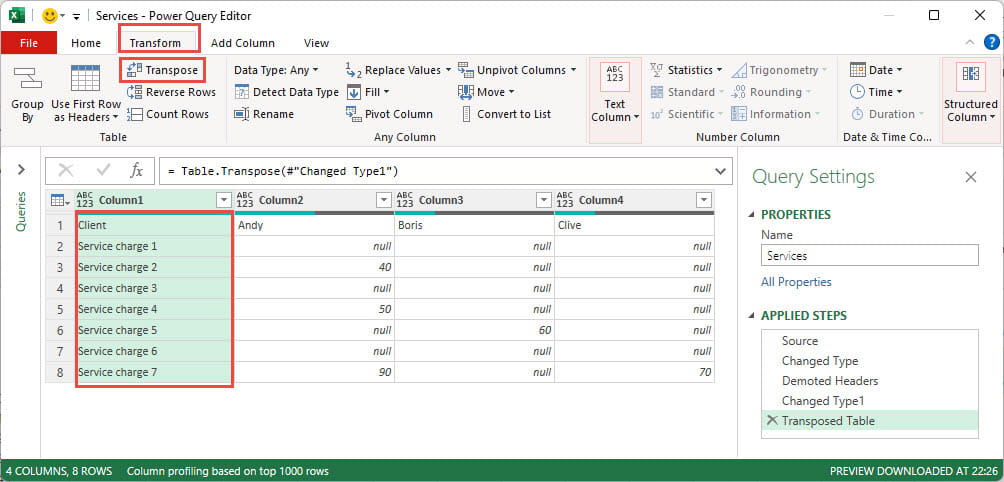The width and height of the screenshot is (1004, 482).
Task: Click Use First Row as Headers icon
Action: click(85, 80)
